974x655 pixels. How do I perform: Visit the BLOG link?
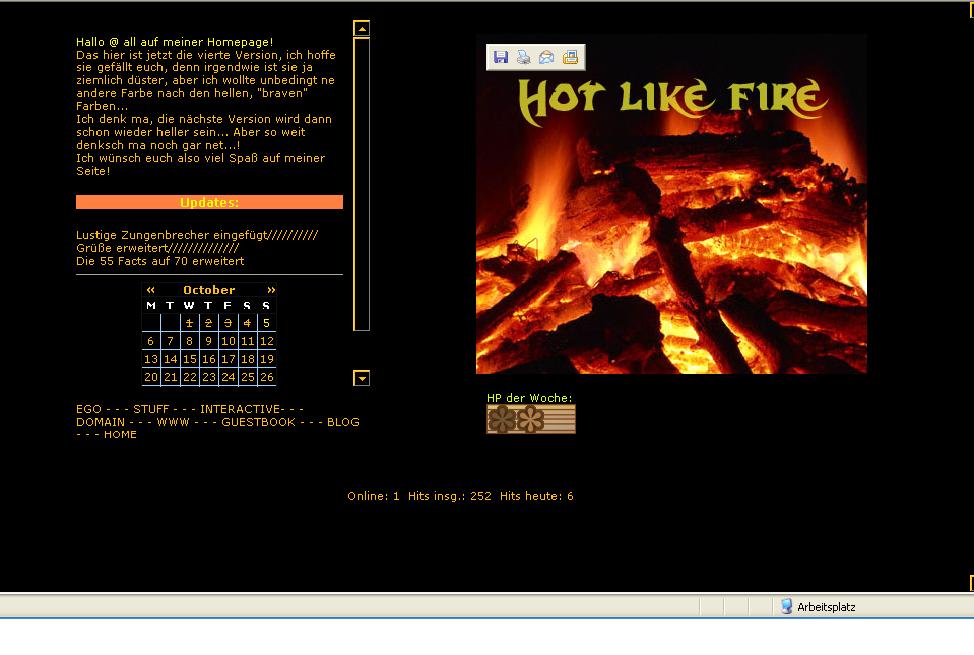coord(343,422)
